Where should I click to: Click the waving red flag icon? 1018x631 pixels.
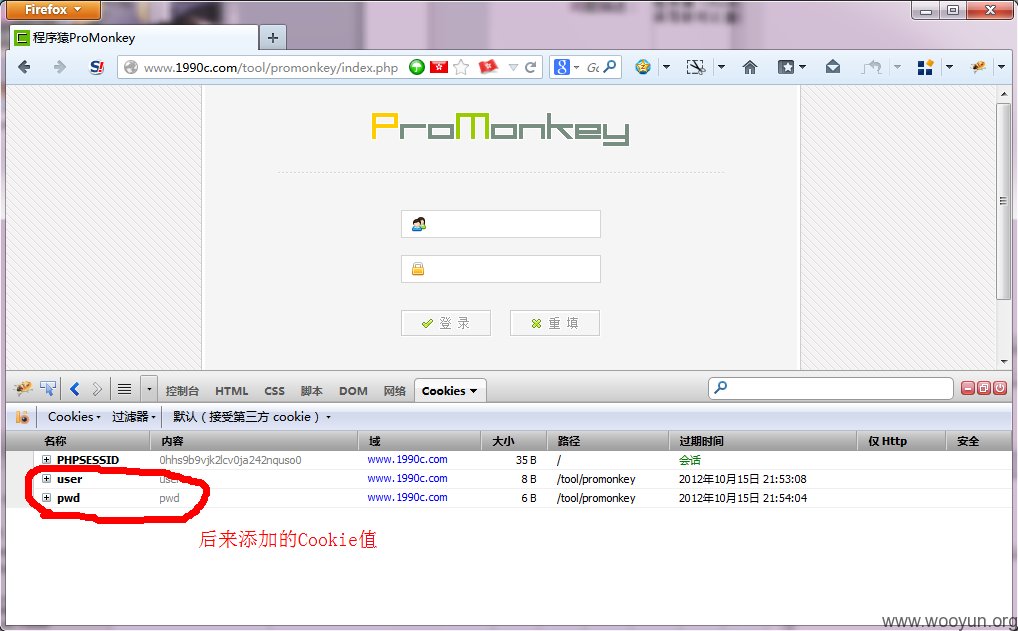click(488, 67)
